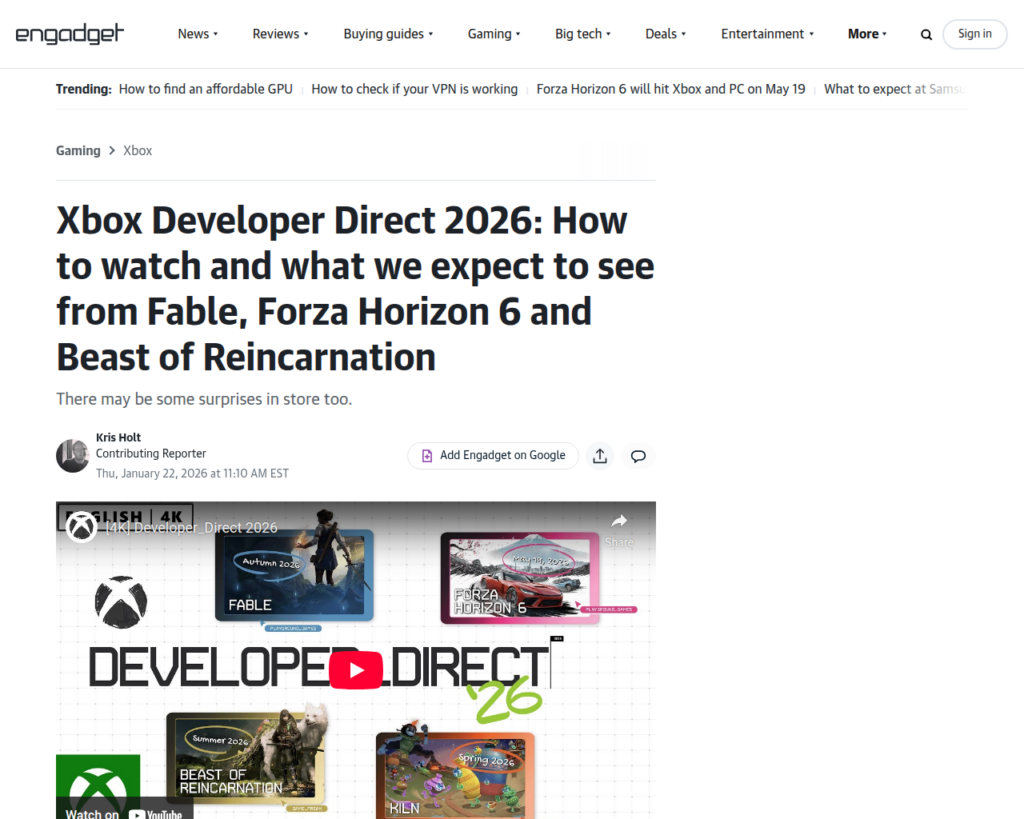The image size is (1024, 819).
Task: Click the Sign in button
Action: pos(974,34)
